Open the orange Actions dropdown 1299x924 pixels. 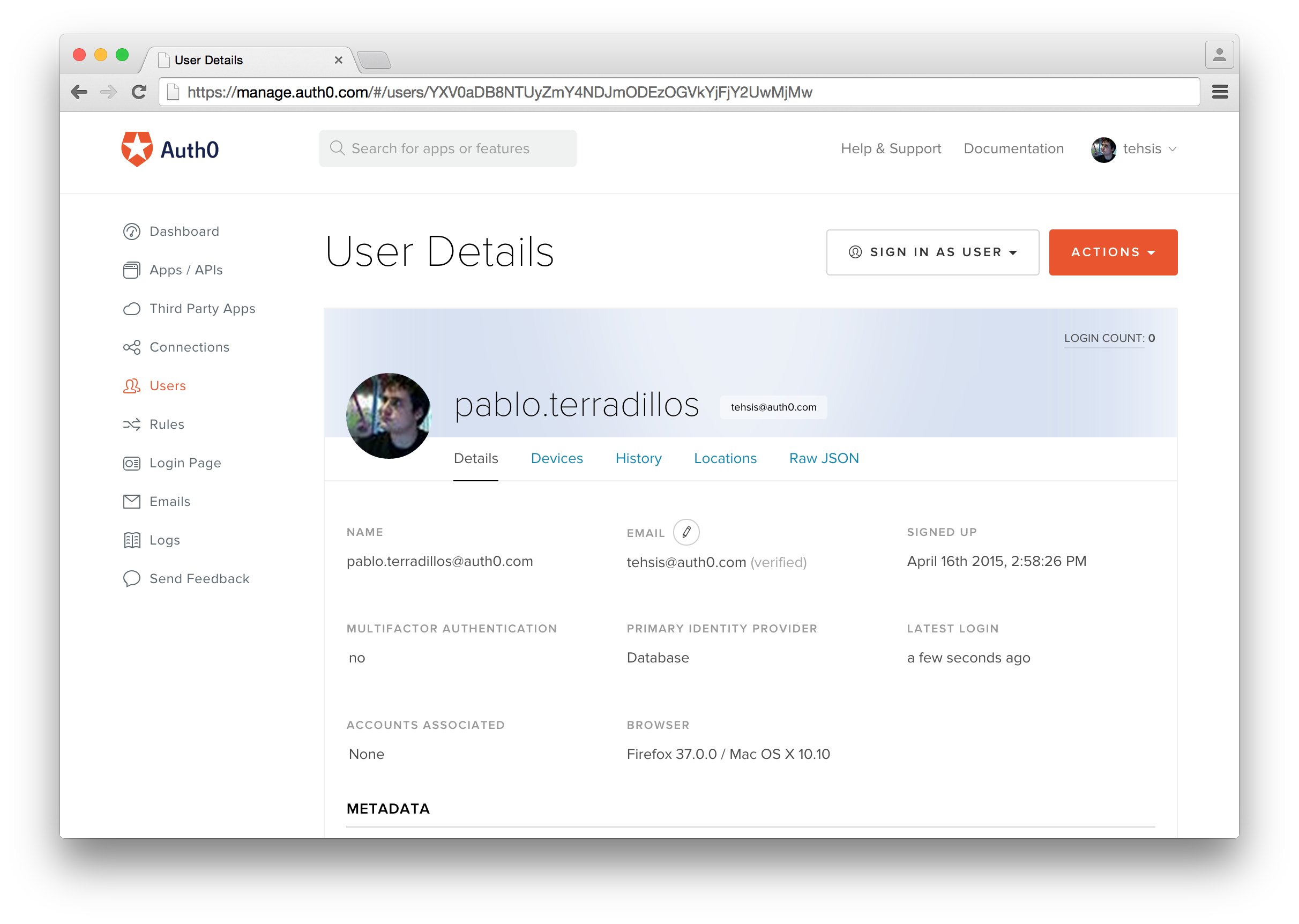1113,252
